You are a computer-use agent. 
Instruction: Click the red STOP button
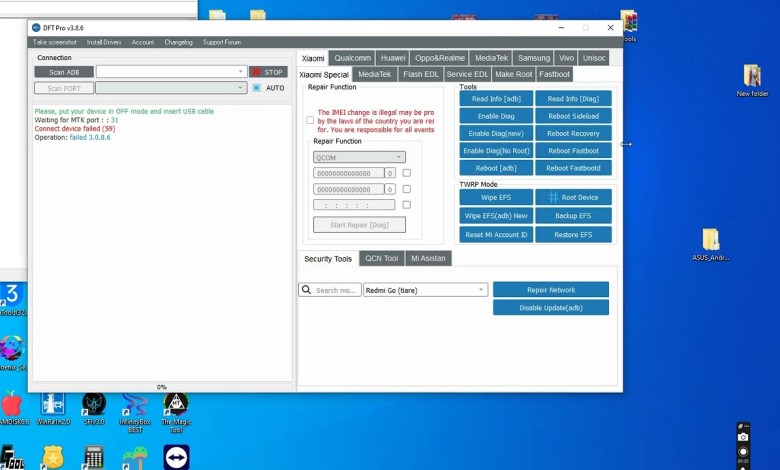(x=268, y=72)
